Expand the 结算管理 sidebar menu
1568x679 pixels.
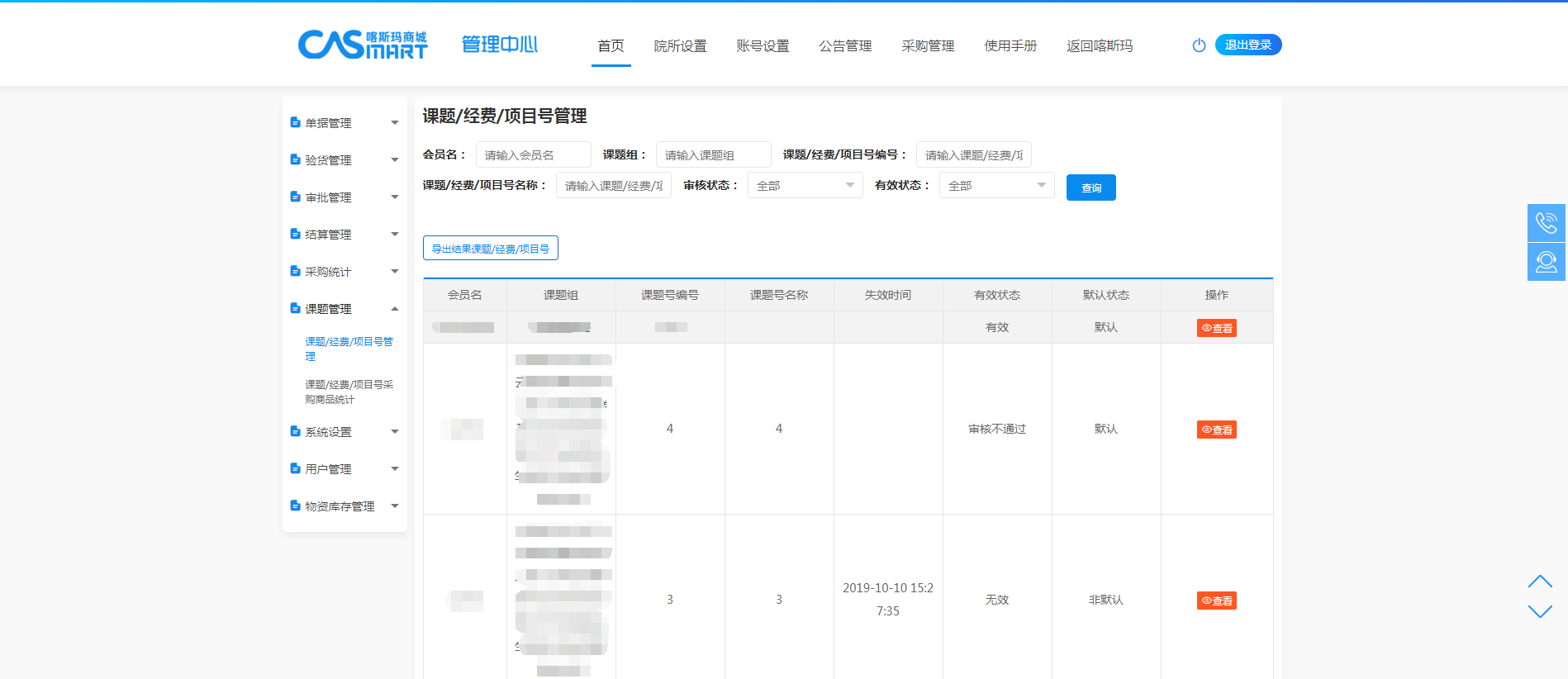(x=344, y=235)
